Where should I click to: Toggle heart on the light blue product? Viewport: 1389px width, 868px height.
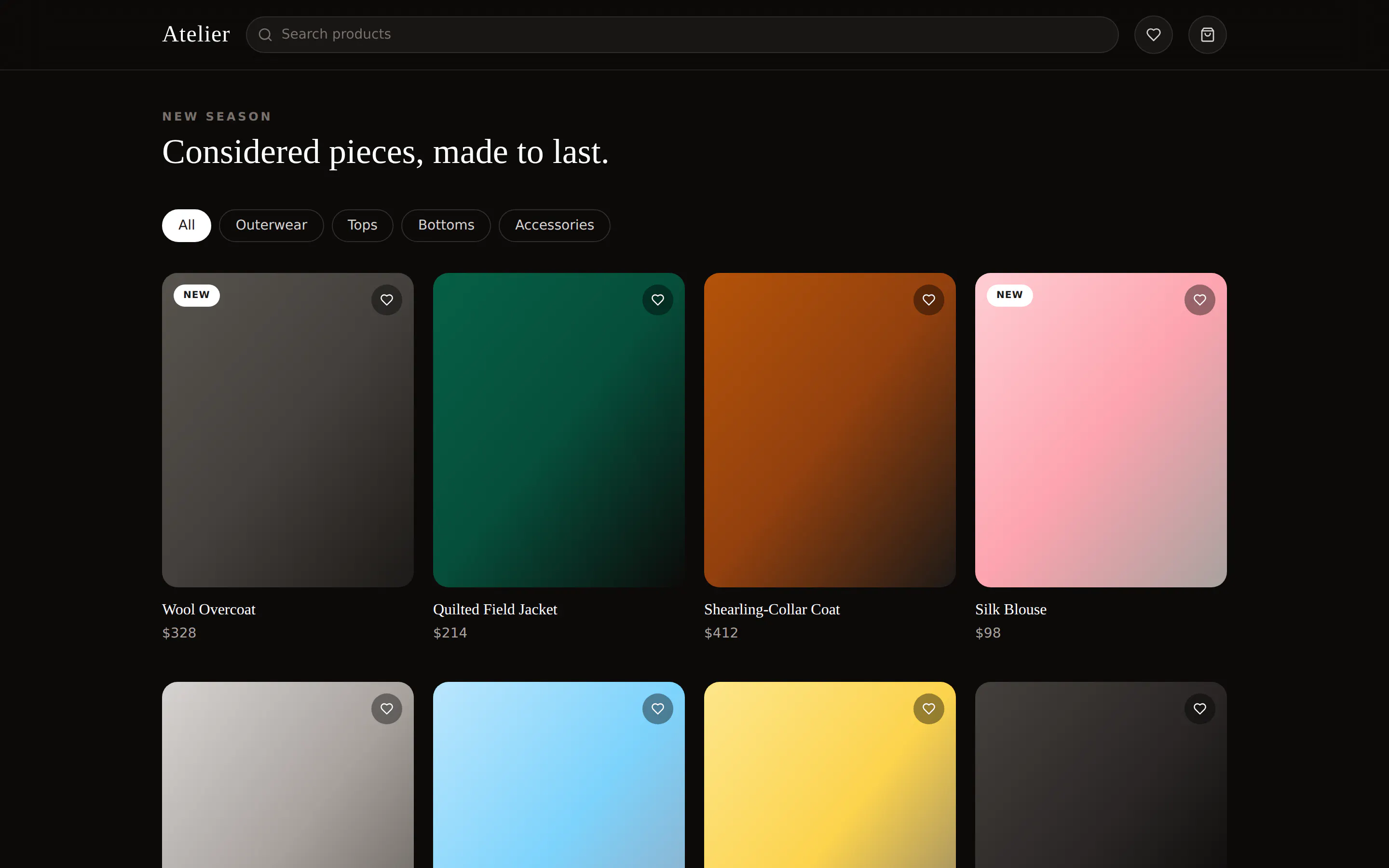pyautogui.click(x=658, y=708)
